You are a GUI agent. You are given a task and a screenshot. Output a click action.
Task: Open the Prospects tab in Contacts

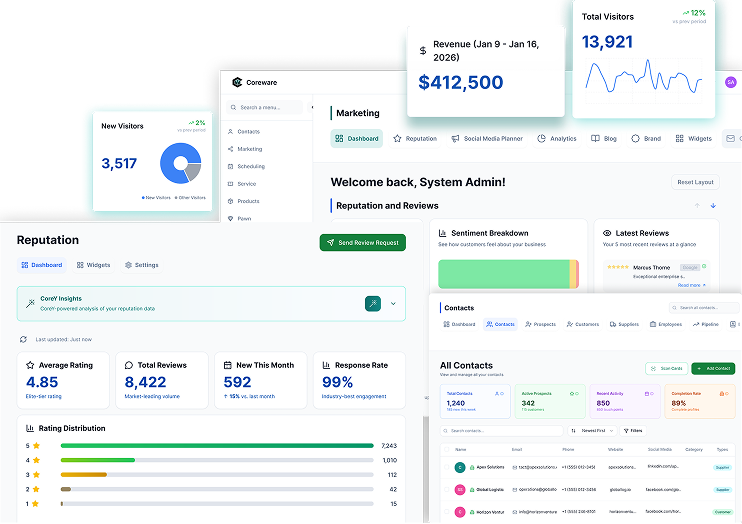[x=540, y=324]
